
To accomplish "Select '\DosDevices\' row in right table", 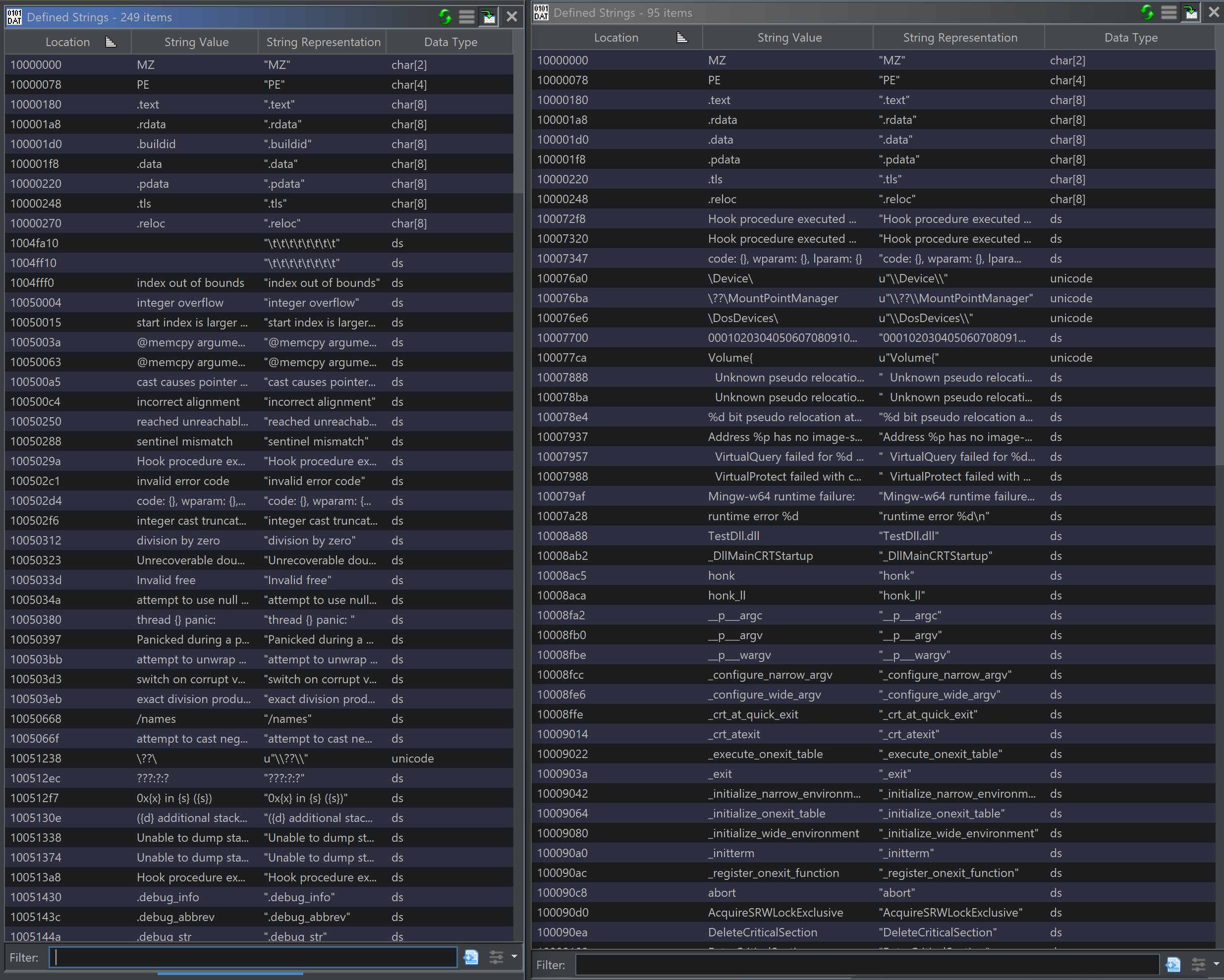I will (x=874, y=319).
